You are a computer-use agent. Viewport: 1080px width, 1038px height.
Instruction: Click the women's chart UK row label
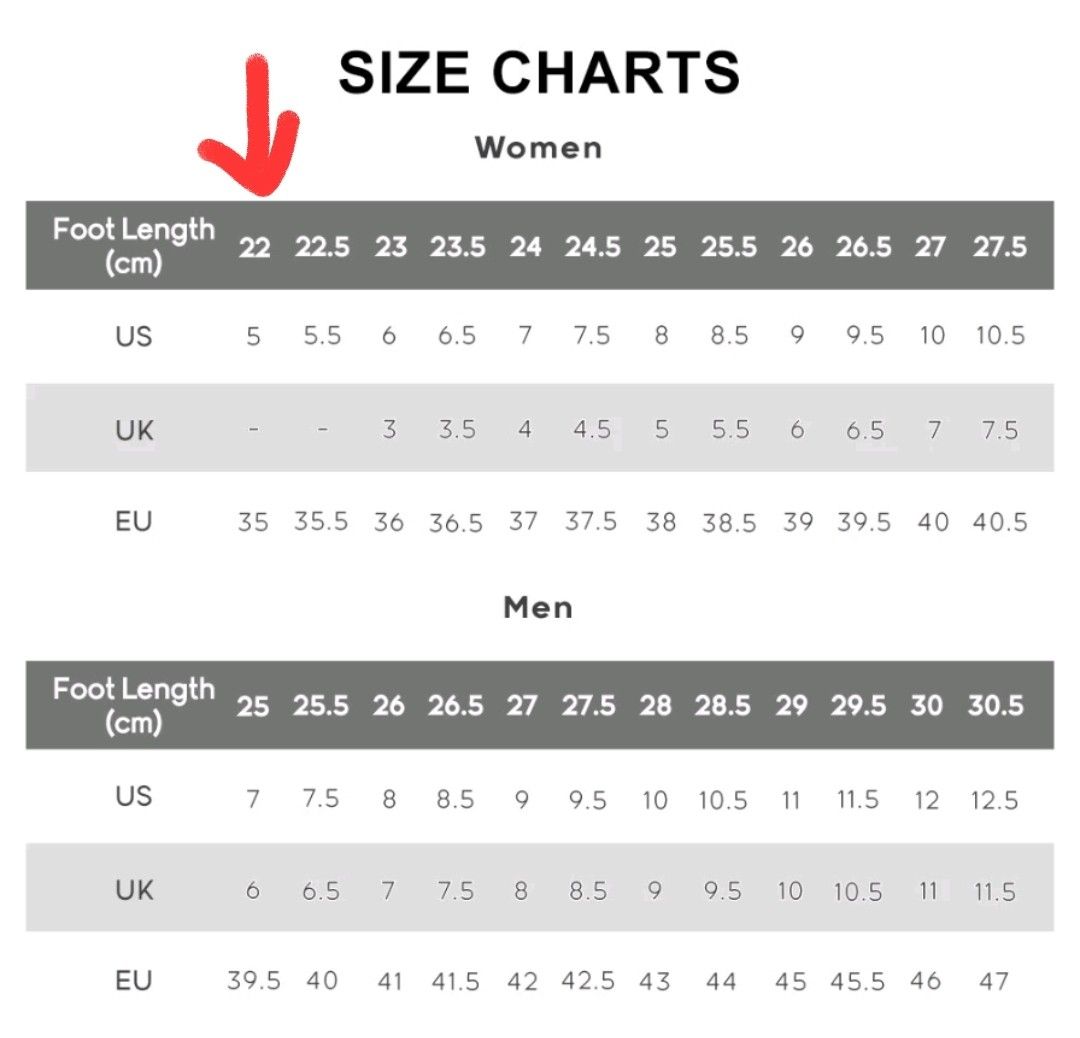click(133, 431)
